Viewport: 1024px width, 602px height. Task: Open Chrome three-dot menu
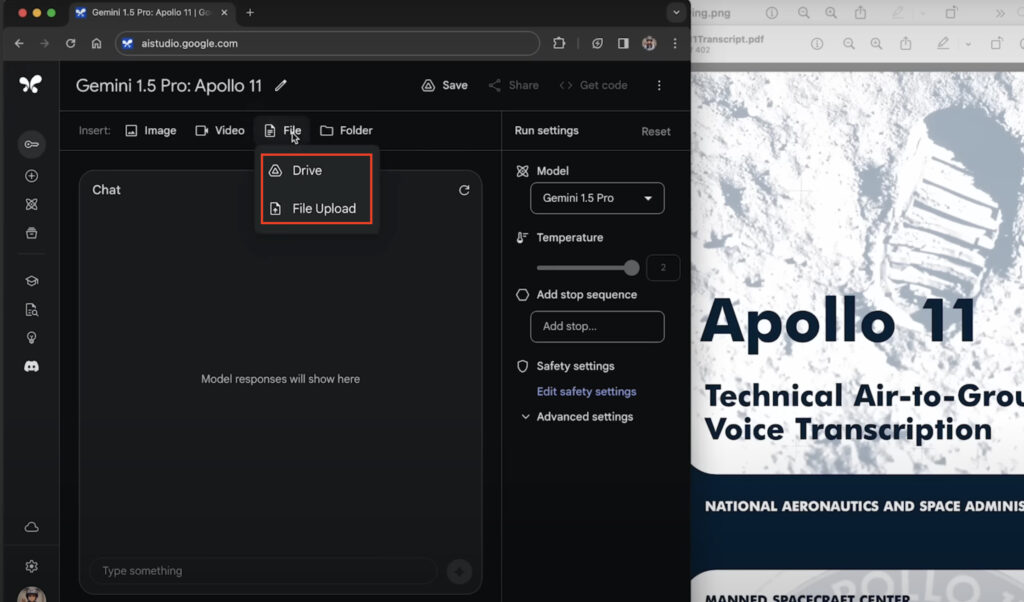coord(675,43)
